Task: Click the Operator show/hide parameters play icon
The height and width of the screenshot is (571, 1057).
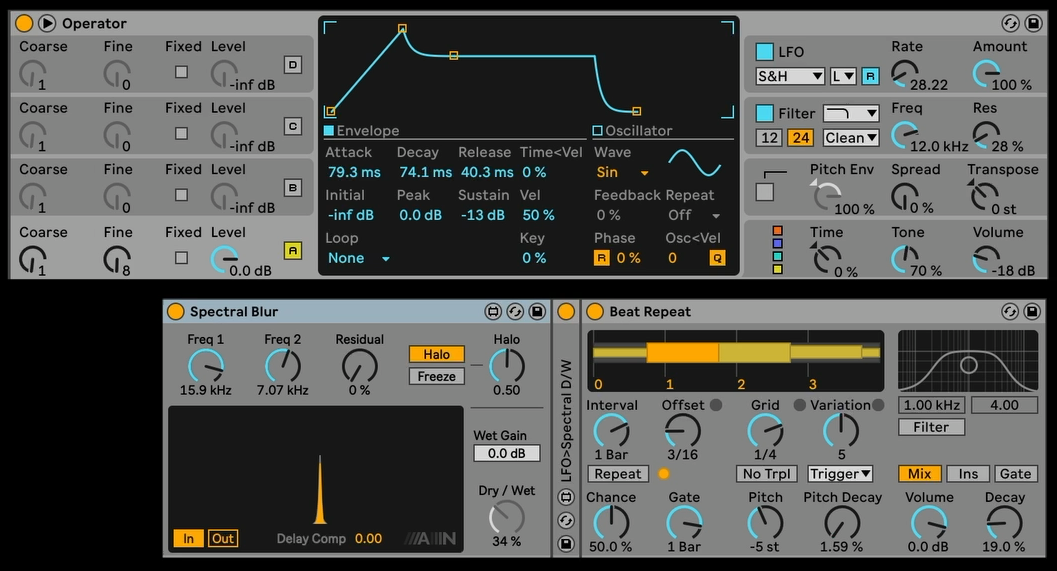Action: click(x=46, y=23)
